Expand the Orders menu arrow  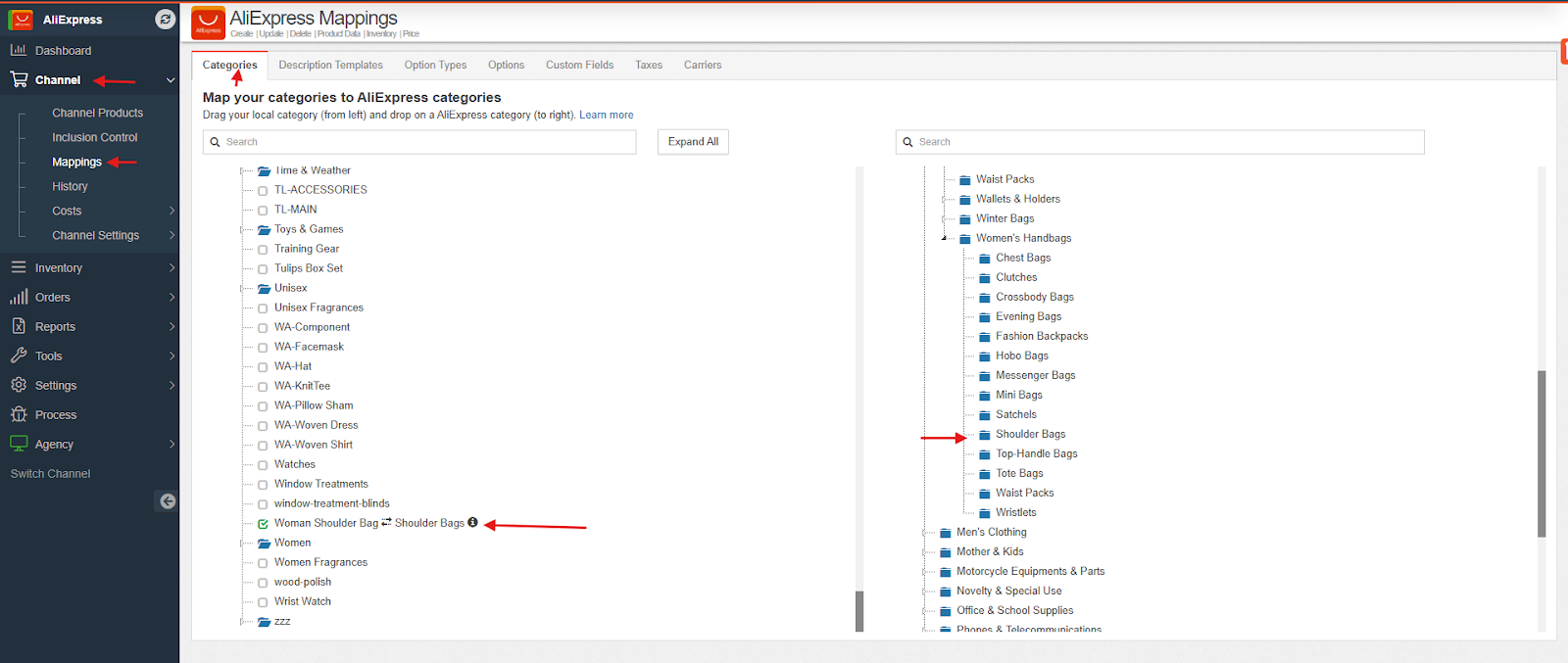[171, 297]
